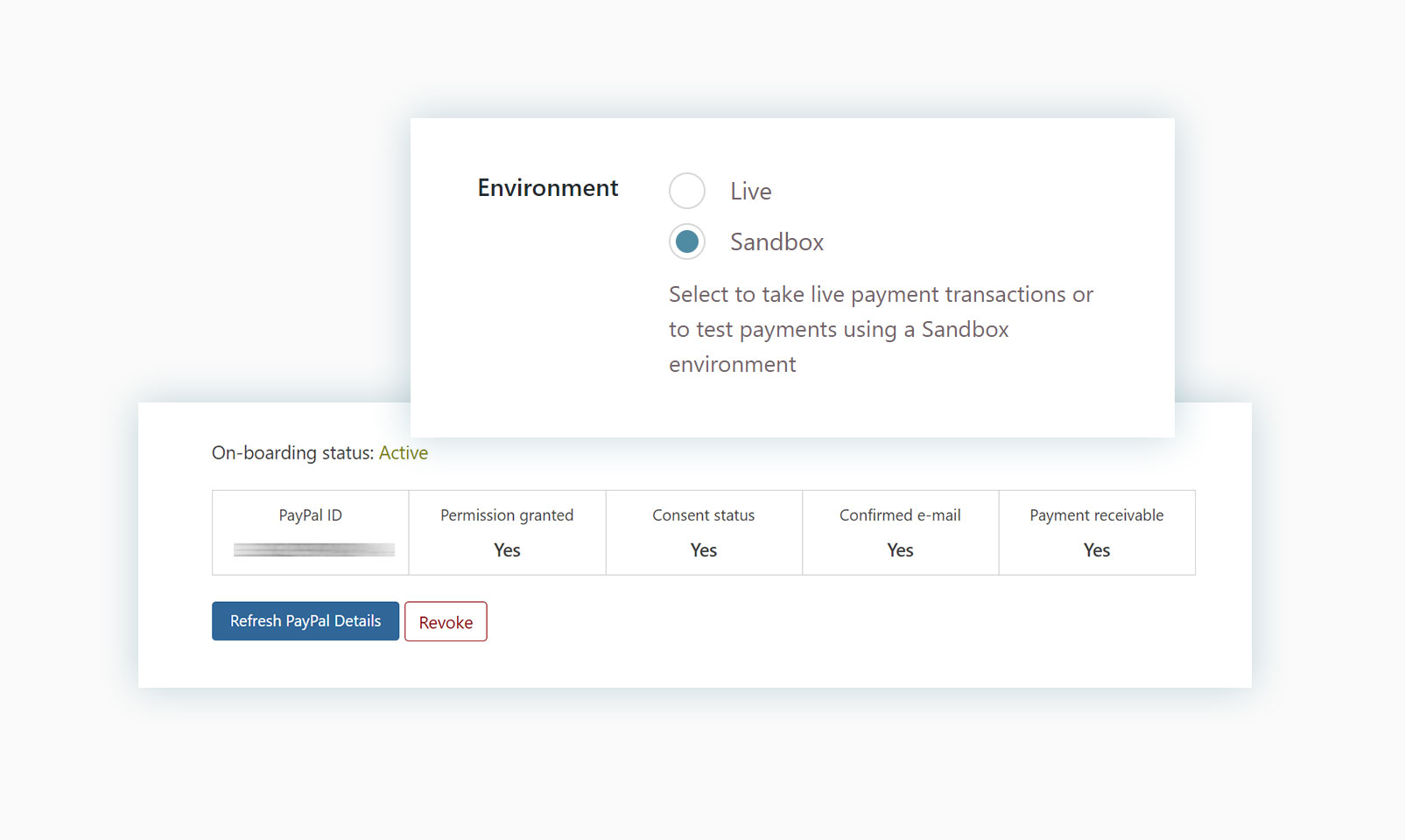Click the Yes value under Payment receivable
The height and width of the screenshot is (840, 1405).
pos(1097,550)
